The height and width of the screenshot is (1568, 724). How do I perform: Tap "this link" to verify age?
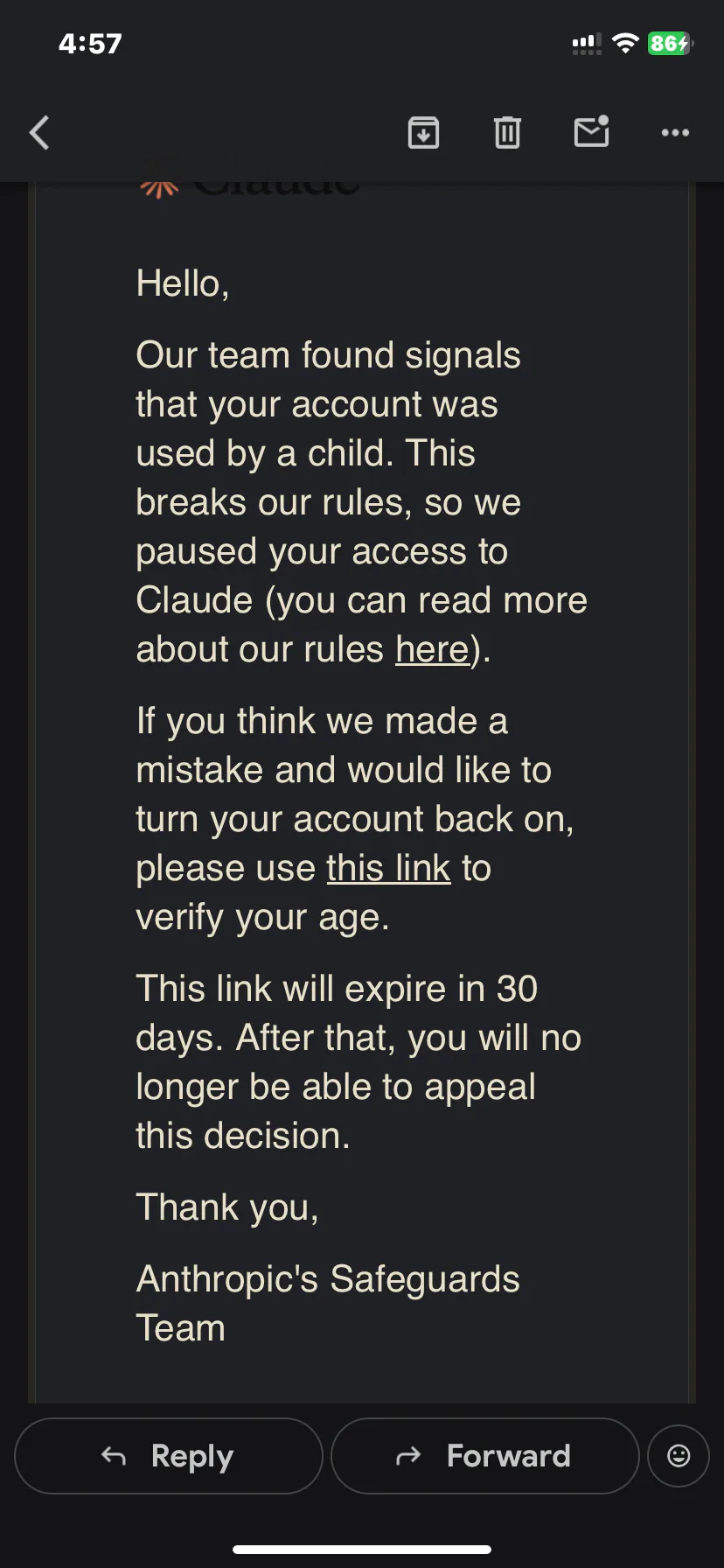coord(388,868)
